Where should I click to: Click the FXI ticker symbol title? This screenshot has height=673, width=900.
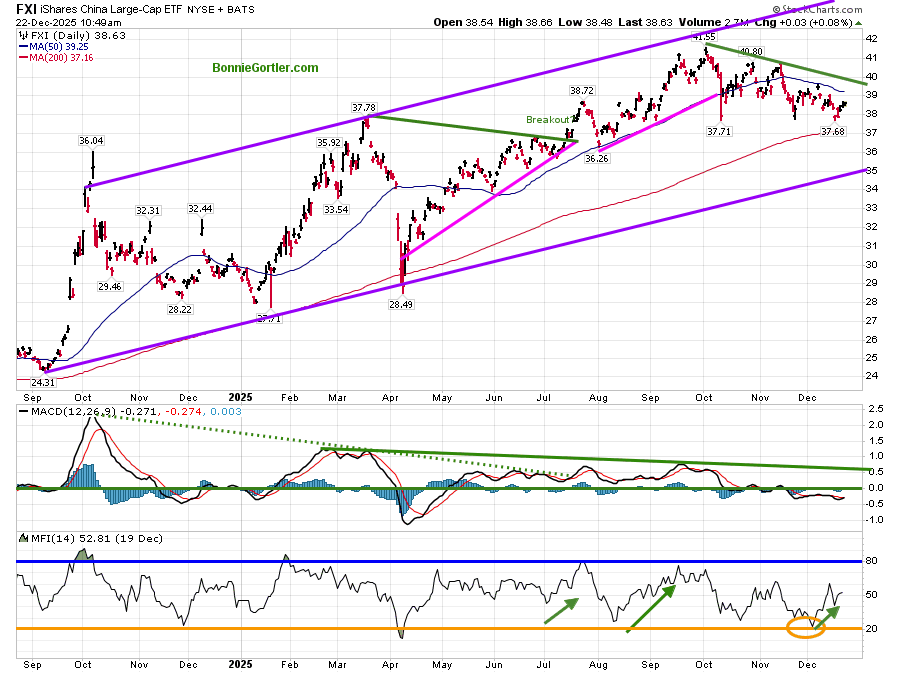27,7
